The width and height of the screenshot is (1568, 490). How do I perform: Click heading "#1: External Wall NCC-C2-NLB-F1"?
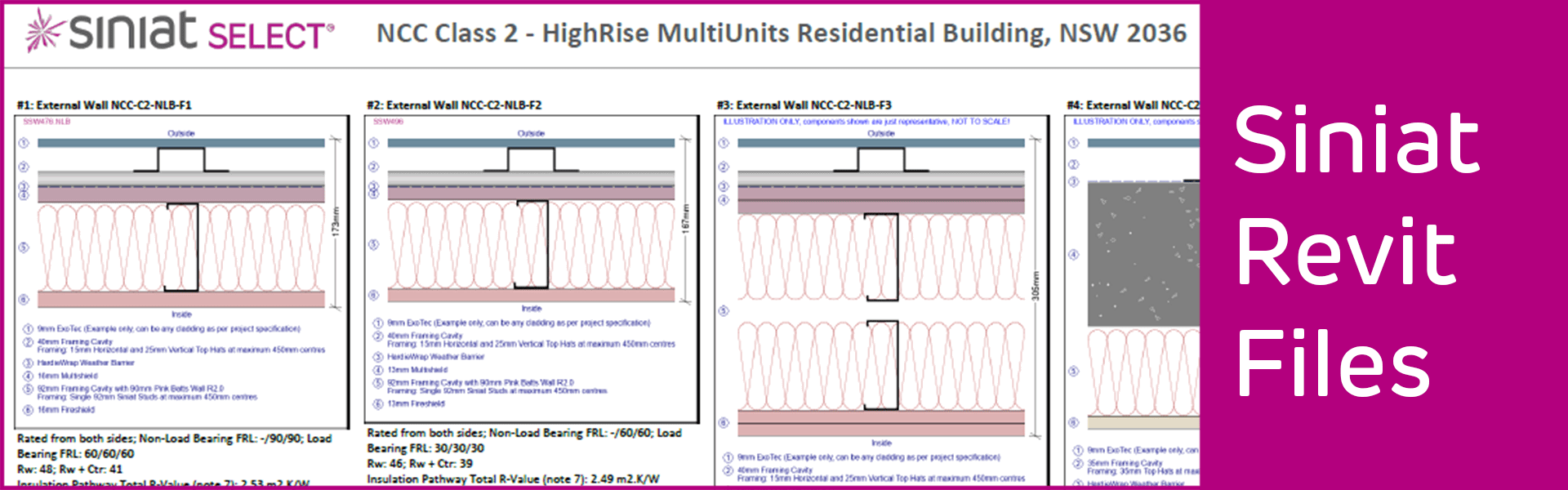104,105
